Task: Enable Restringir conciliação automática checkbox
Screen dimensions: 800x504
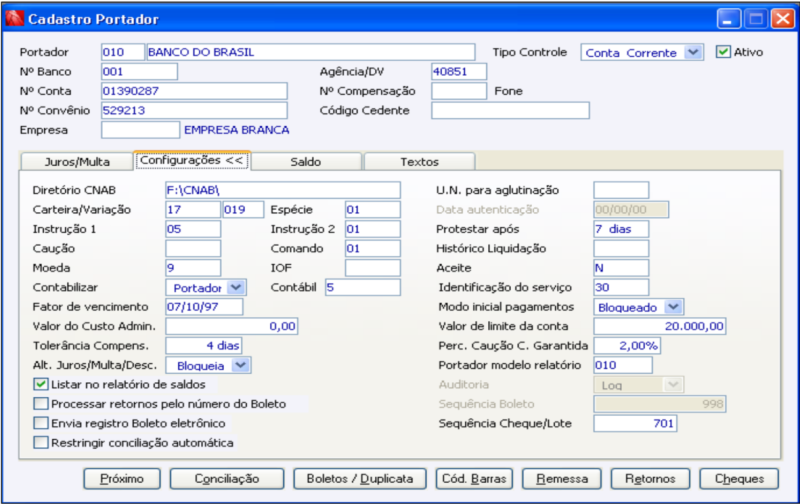Action: pos(41,442)
